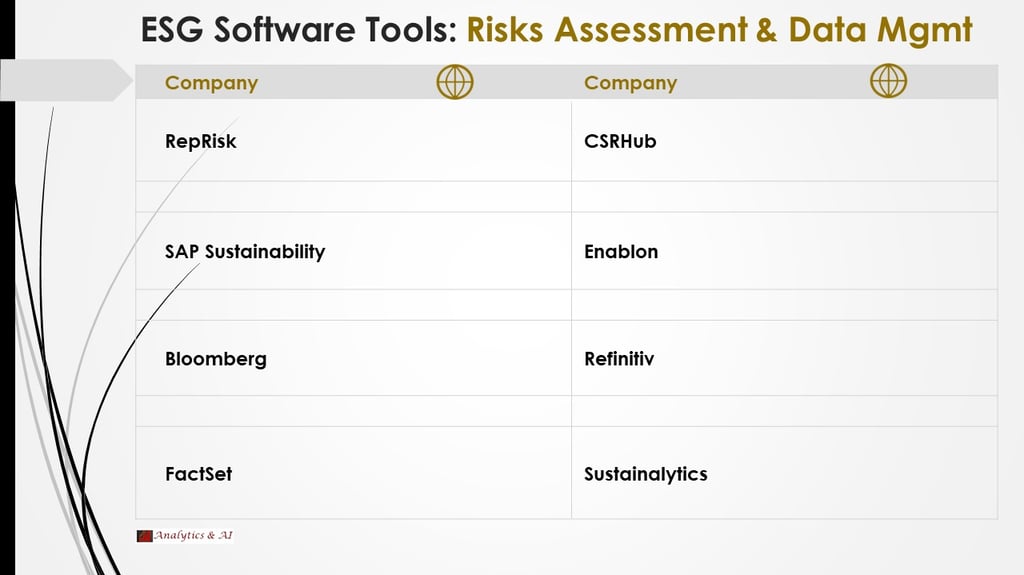Click the right globe icon in header
Image resolution: width=1024 pixels, height=575 pixels.
click(x=888, y=81)
